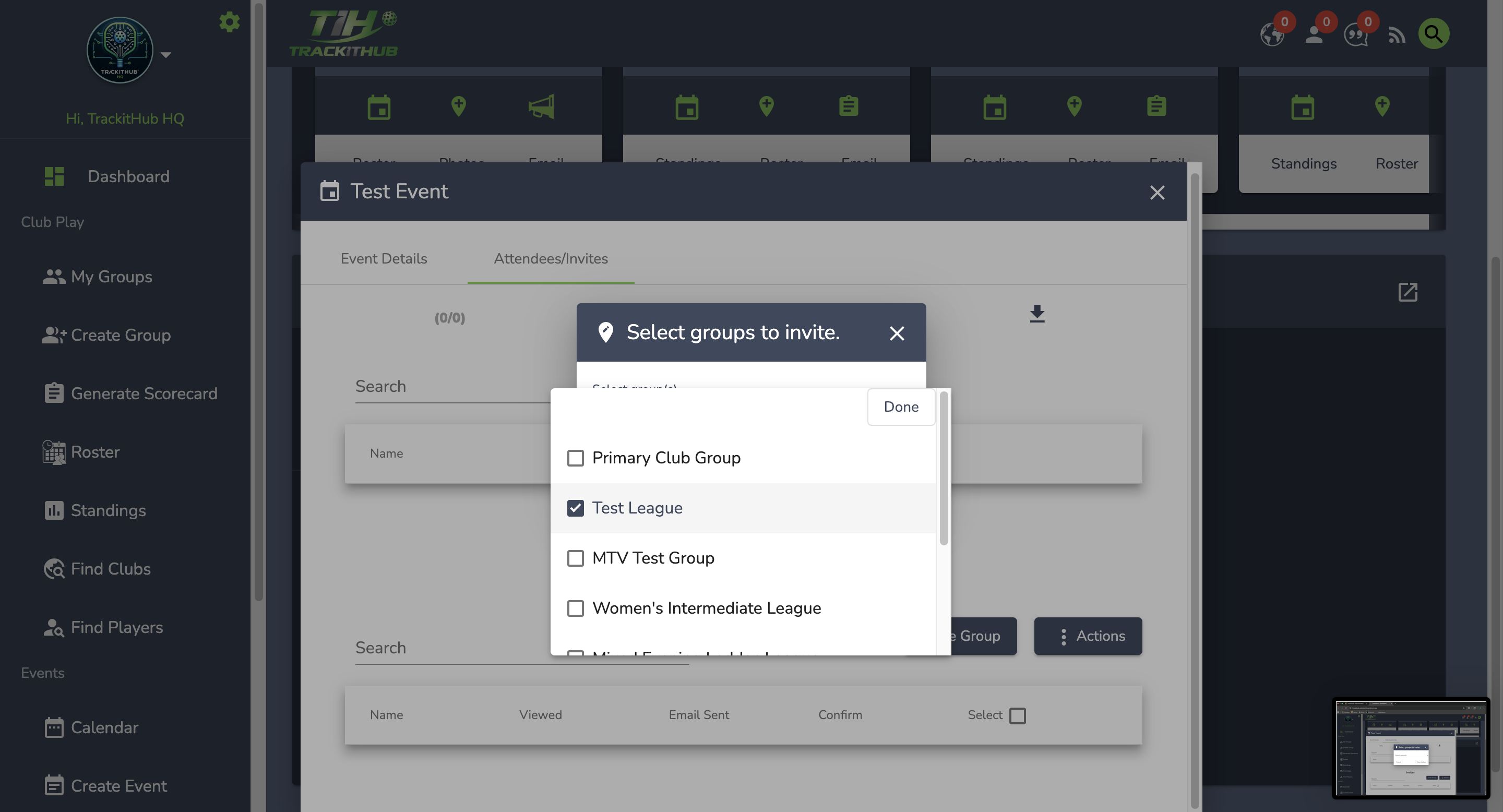1503x812 pixels.
Task: Click the TrackitHub logo in header
Action: click(x=344, y=33)
